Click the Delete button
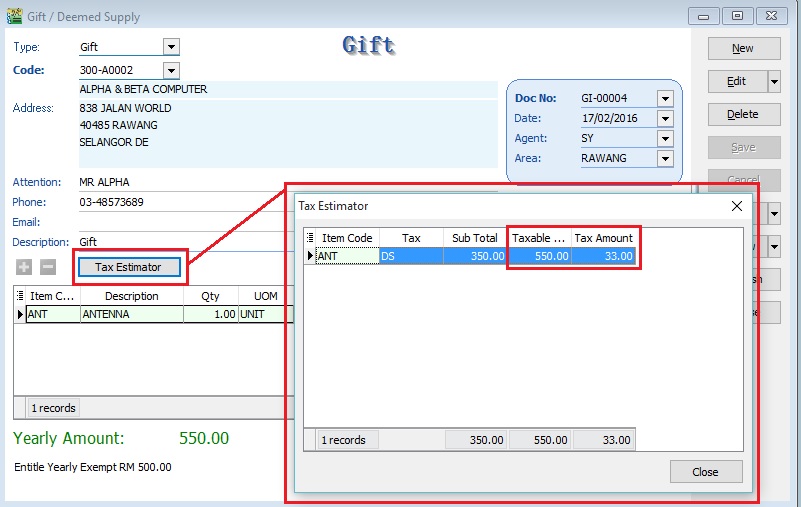801x507 pixels. 742,114
